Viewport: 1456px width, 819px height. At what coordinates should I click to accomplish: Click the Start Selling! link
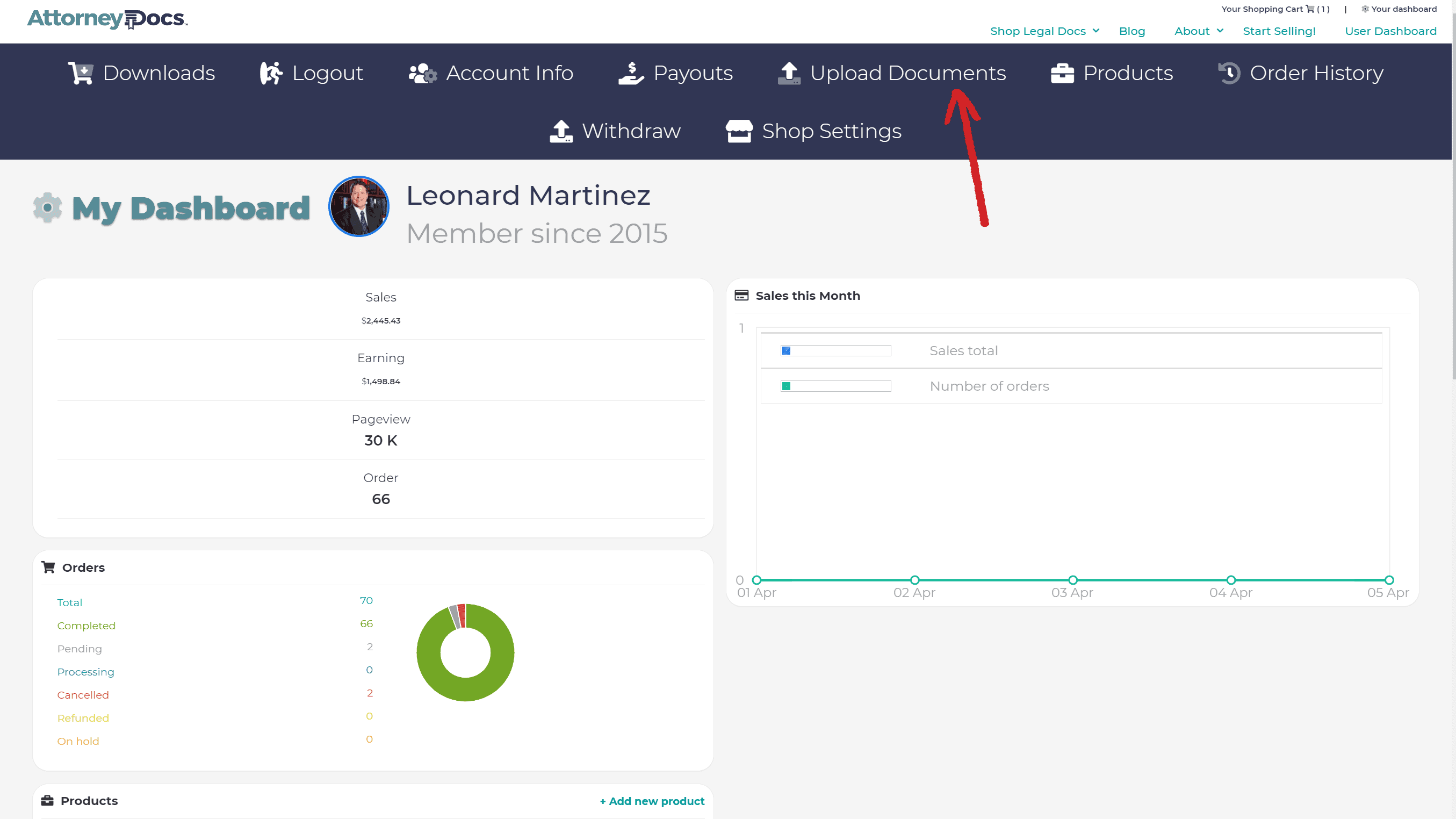tap(1279, 31)
